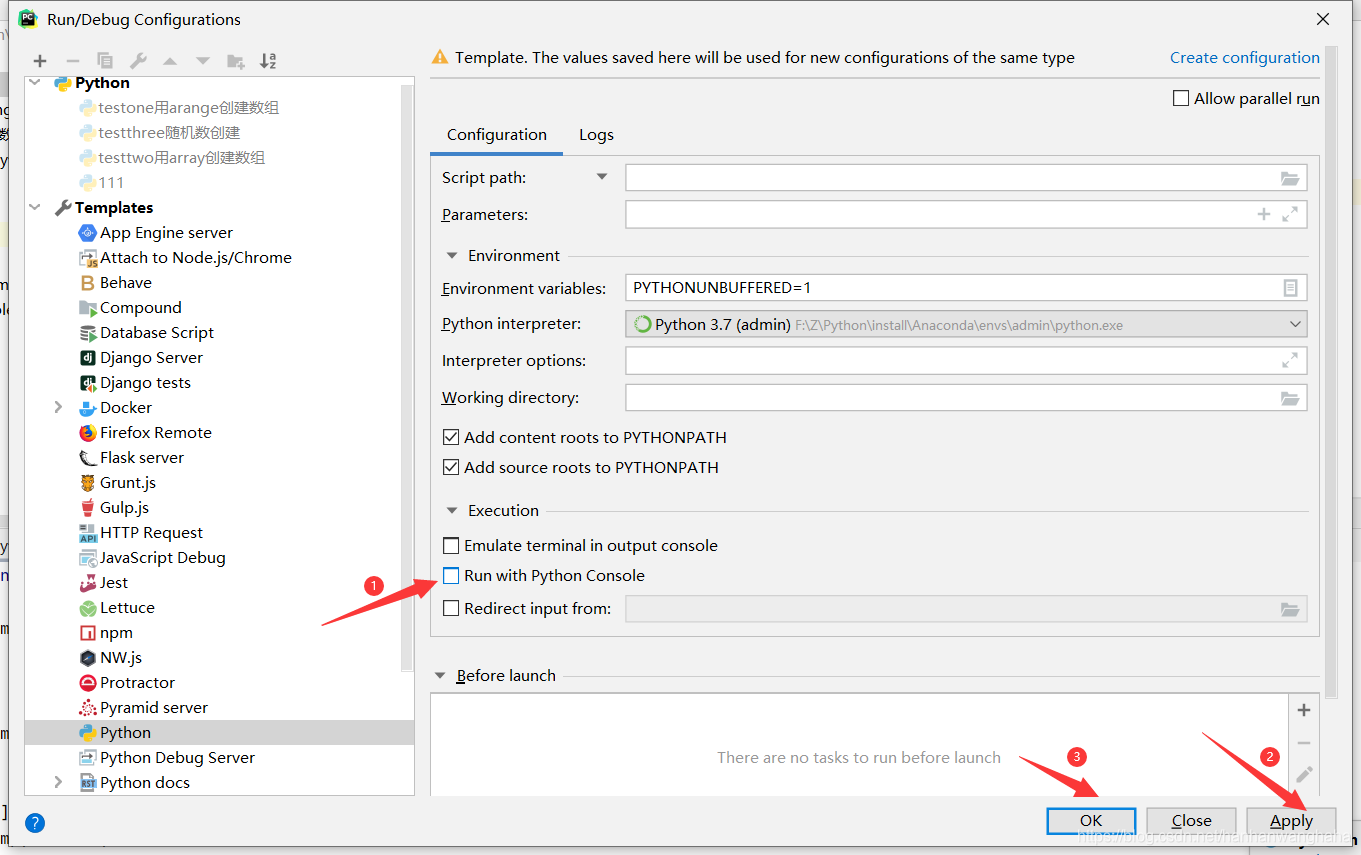
Task: Click the Remove Configuration minus icon
Action: (72, 61)
